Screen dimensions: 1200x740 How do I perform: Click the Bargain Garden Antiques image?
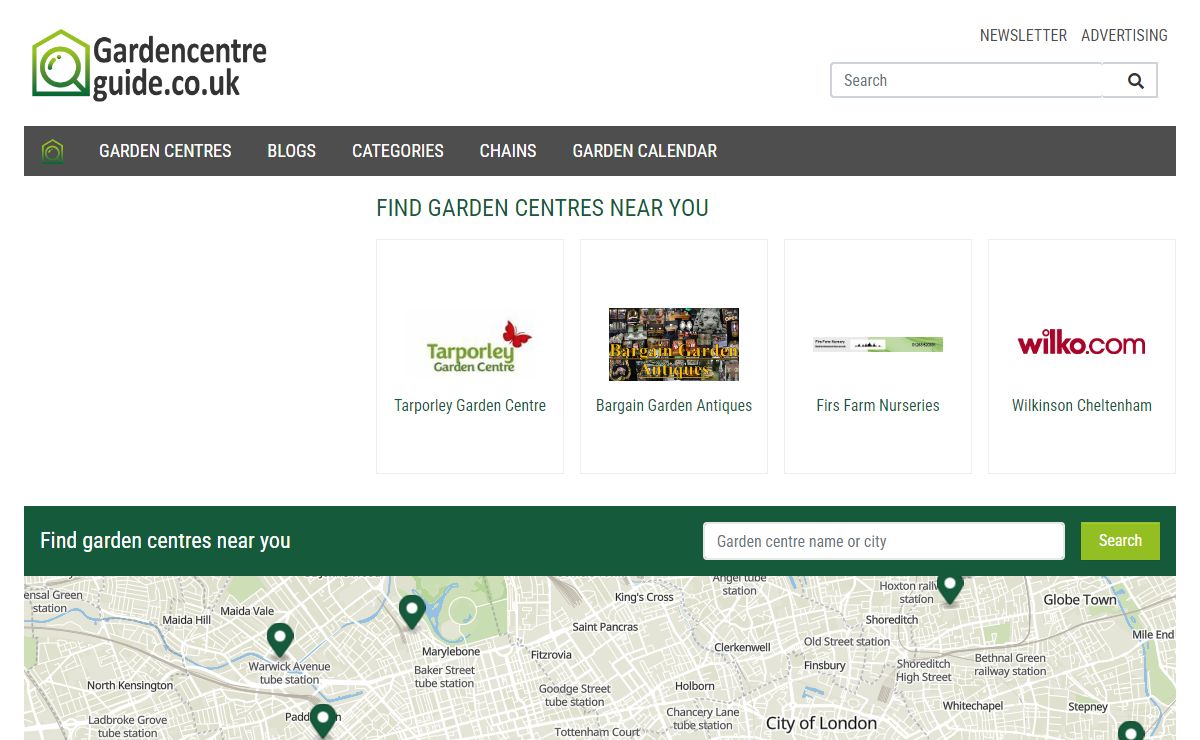(x=674, y=344)
